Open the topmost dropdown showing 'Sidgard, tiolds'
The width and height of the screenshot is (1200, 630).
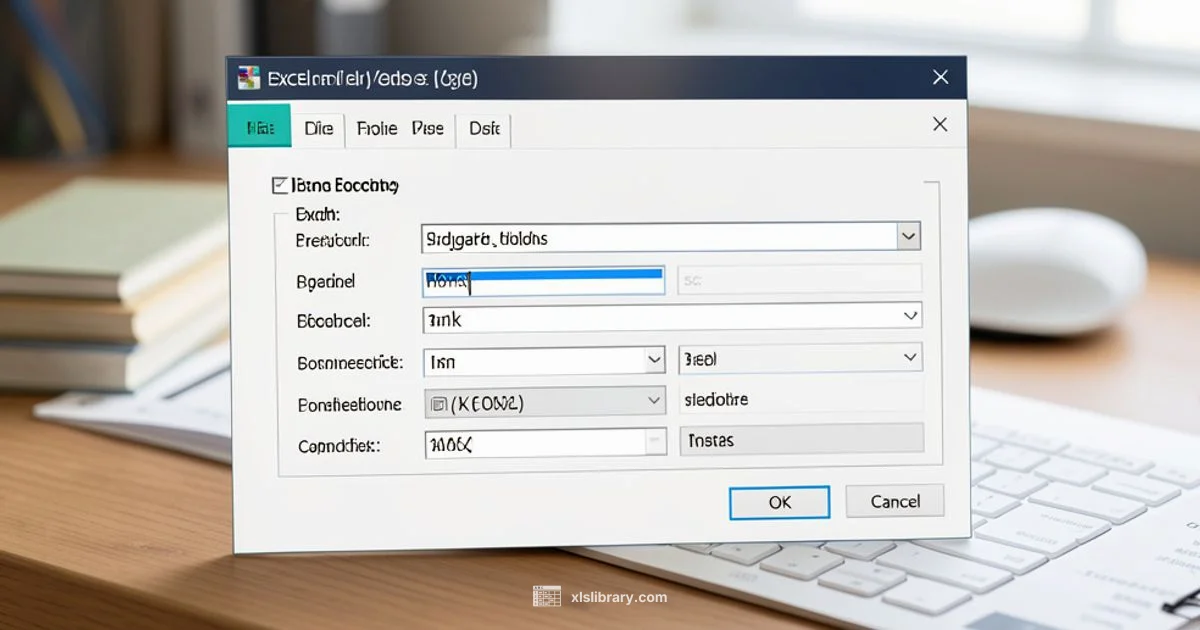908,236
